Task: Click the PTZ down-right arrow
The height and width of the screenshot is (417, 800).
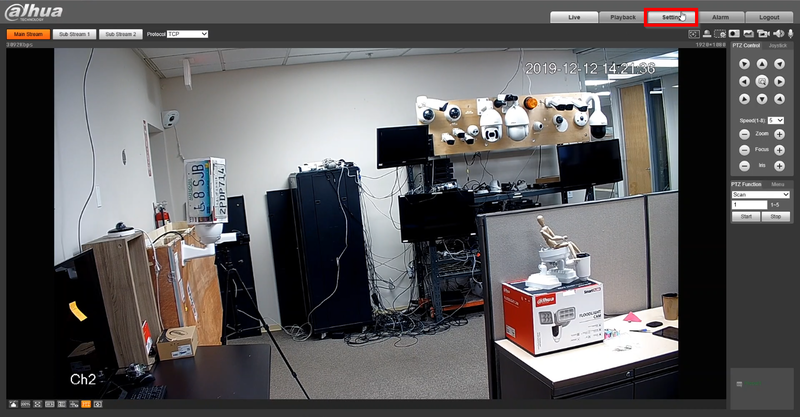Action: [779, 99]
